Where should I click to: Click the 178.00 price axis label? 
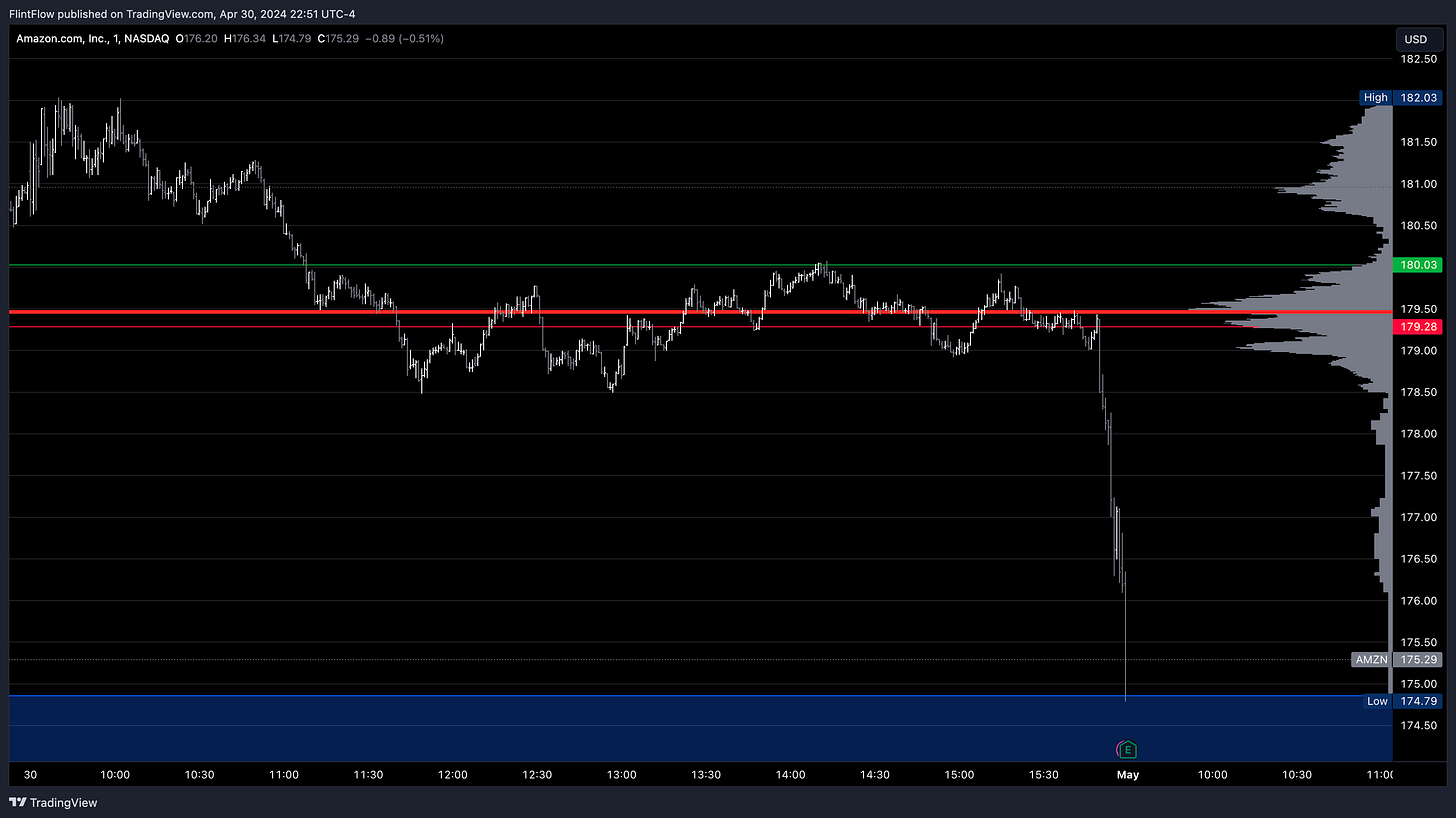[1420, 434]
